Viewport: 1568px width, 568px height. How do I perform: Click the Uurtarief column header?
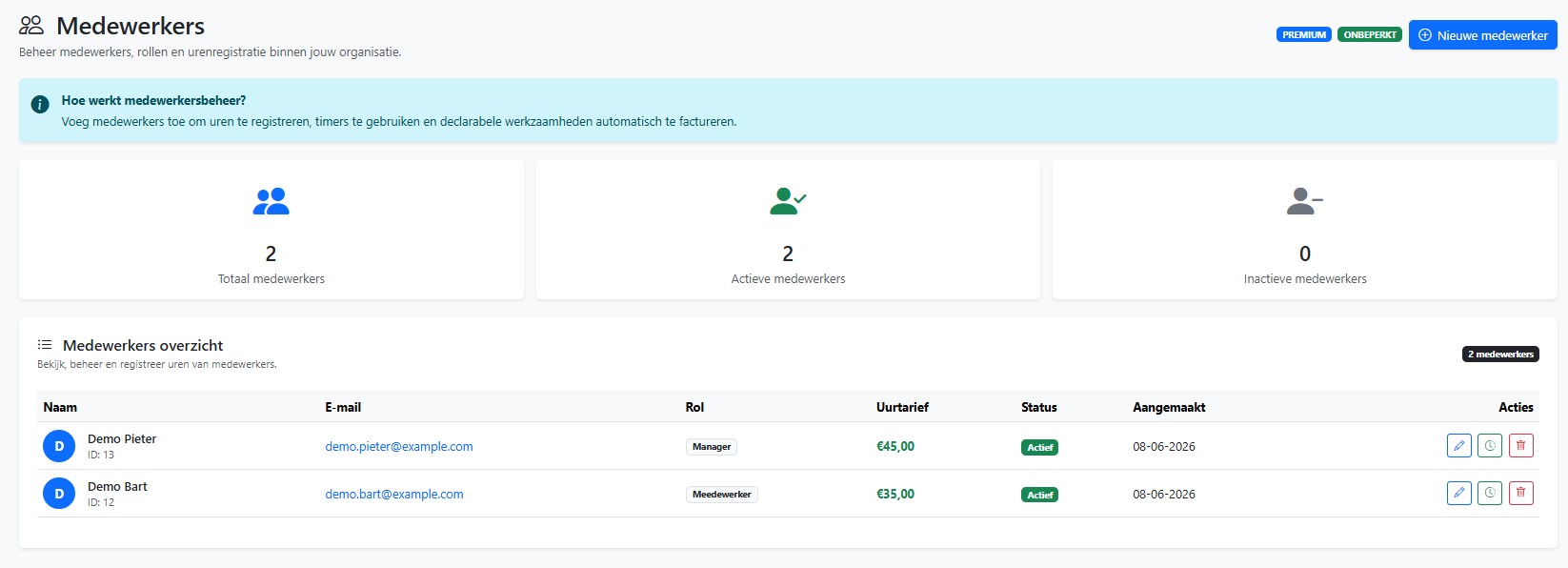point(902,407)
